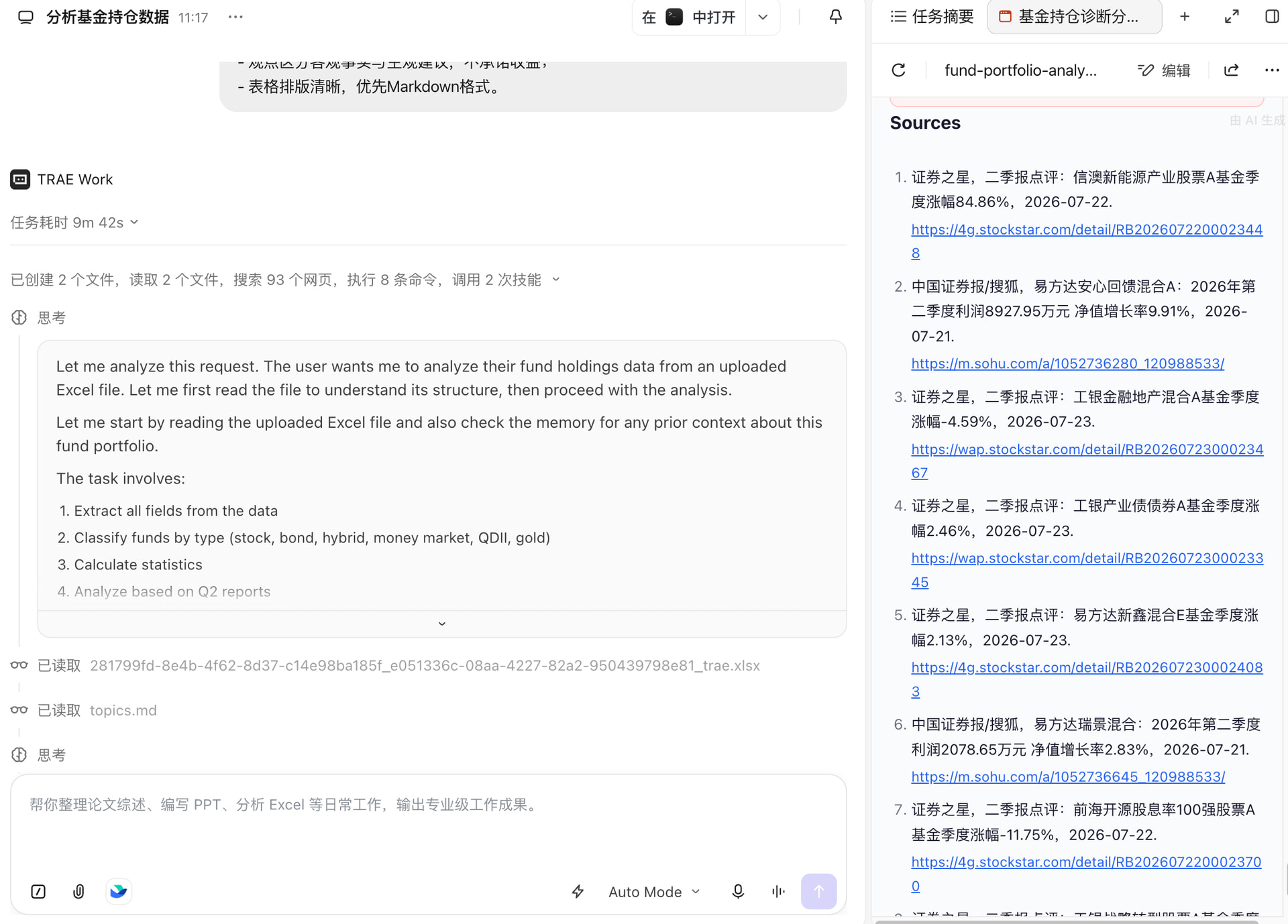Expand the 任务耗时 9m 42s details
Screen dimensions: 1288x924
(x=74, y=223)
